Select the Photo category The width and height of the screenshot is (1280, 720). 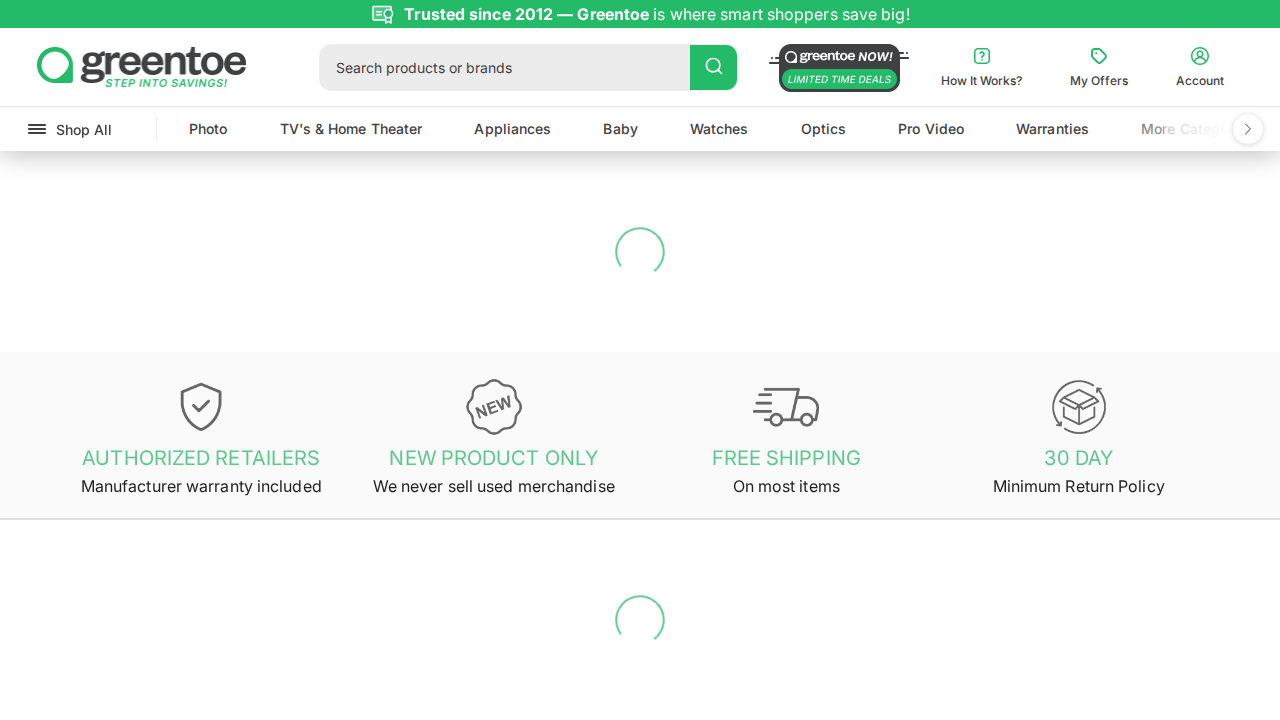point(208,129)
